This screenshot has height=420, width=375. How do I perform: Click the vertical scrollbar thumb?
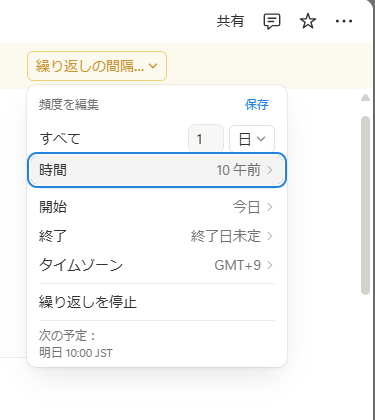(366, 205)
